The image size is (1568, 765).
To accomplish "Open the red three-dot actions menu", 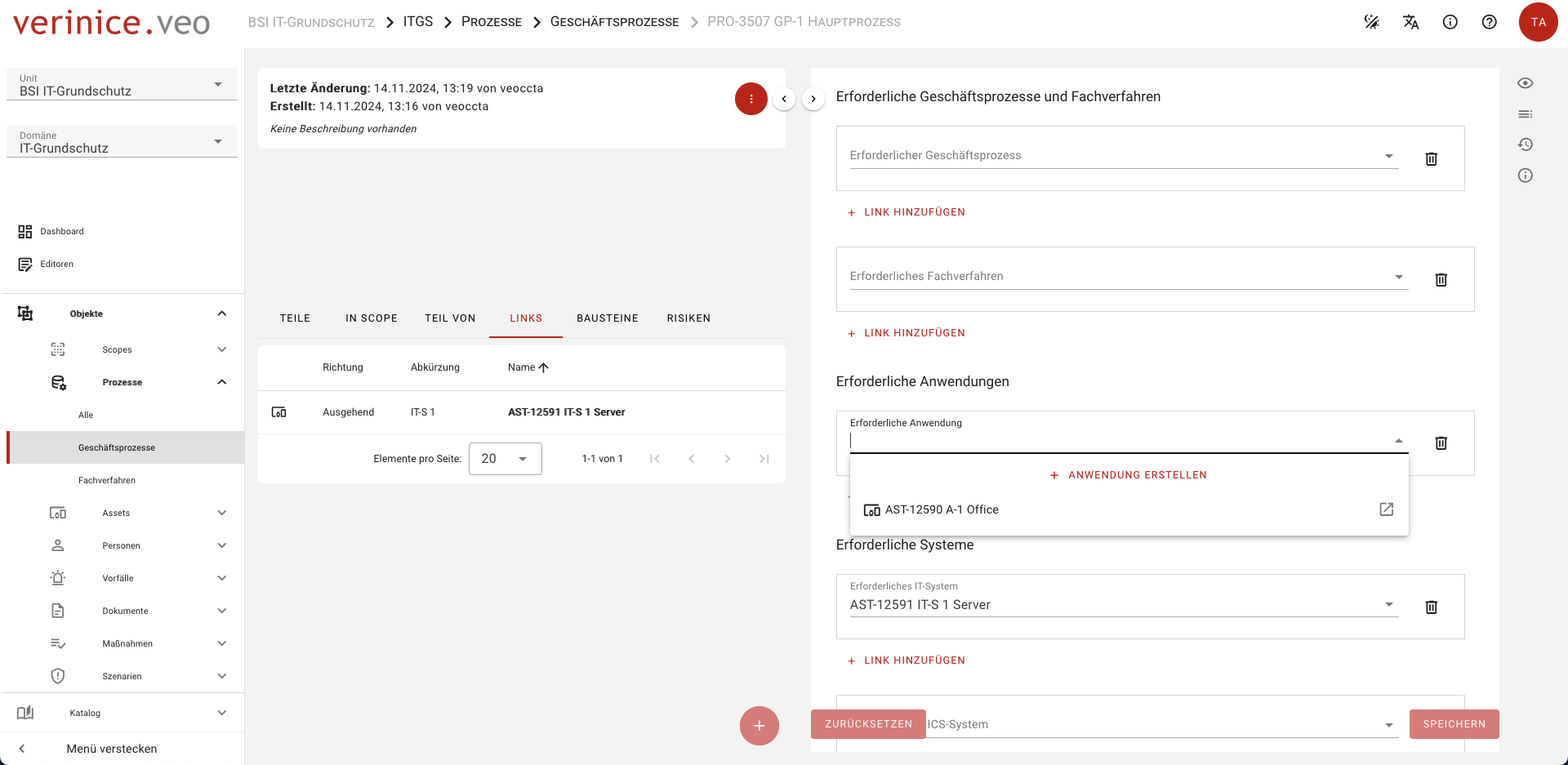I will 751,99.
